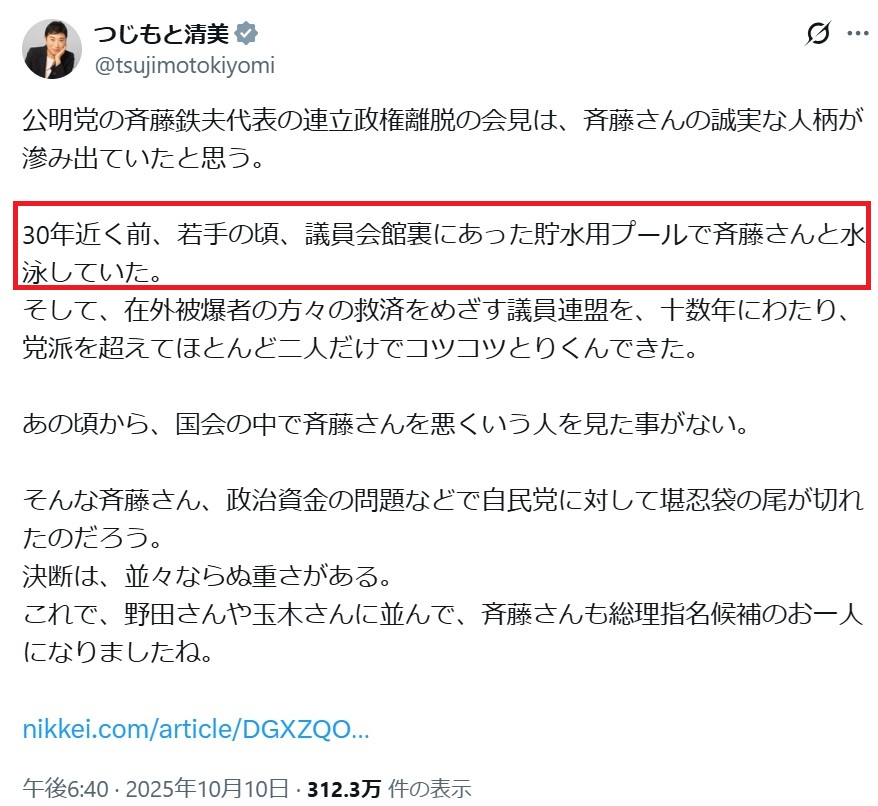Click the display name つじもと清美
The image size is (878, 806).
(162, 34)
